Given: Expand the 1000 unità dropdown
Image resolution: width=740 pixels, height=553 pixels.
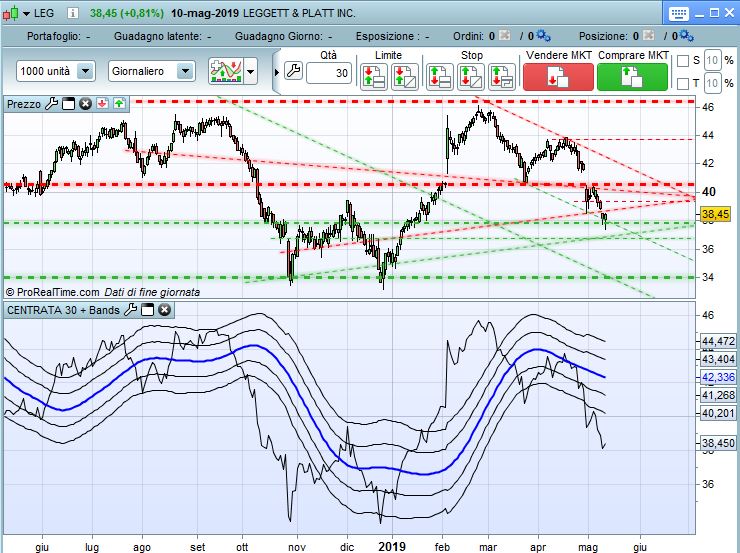Looking at the screenshot, I should [85, 71].
